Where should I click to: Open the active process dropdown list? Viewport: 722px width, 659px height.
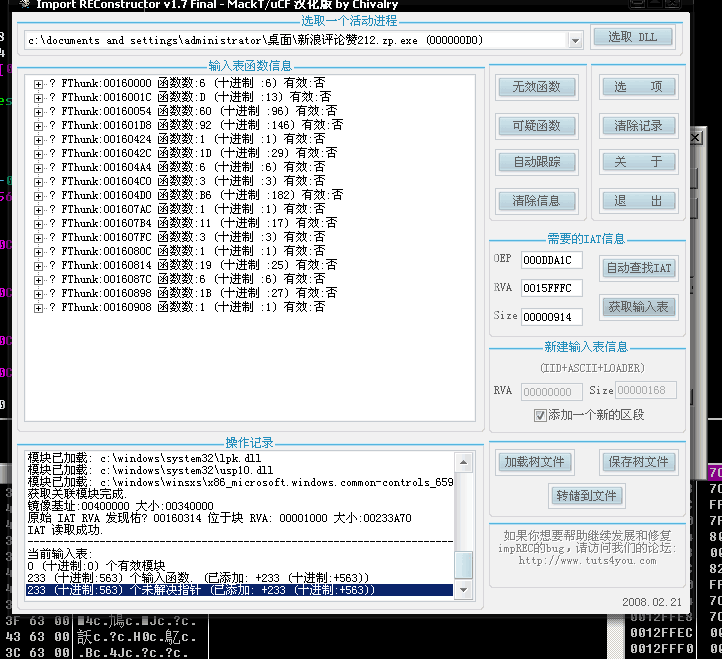point(575,41)
